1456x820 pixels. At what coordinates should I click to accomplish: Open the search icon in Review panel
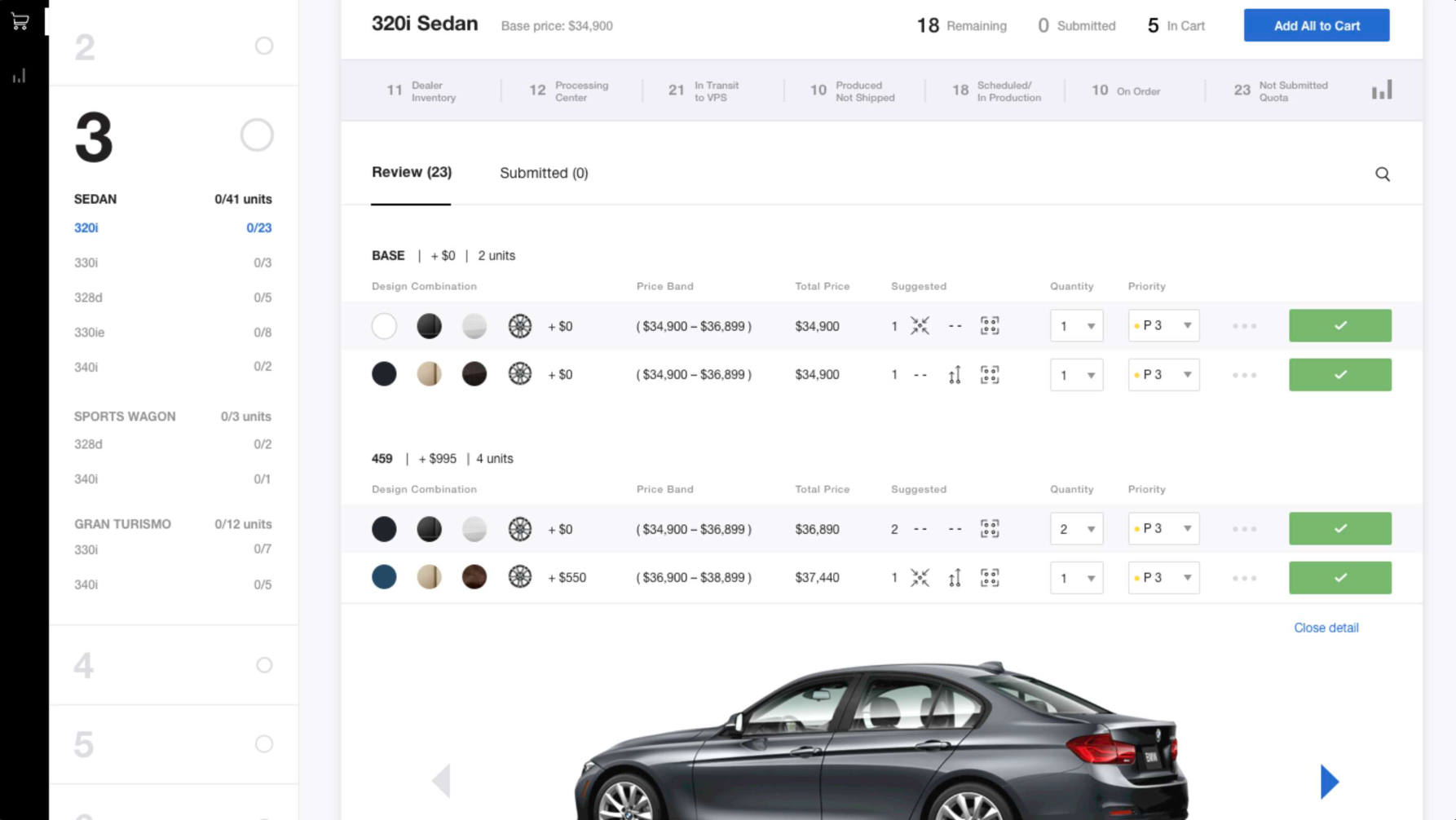click(1383, 174)
